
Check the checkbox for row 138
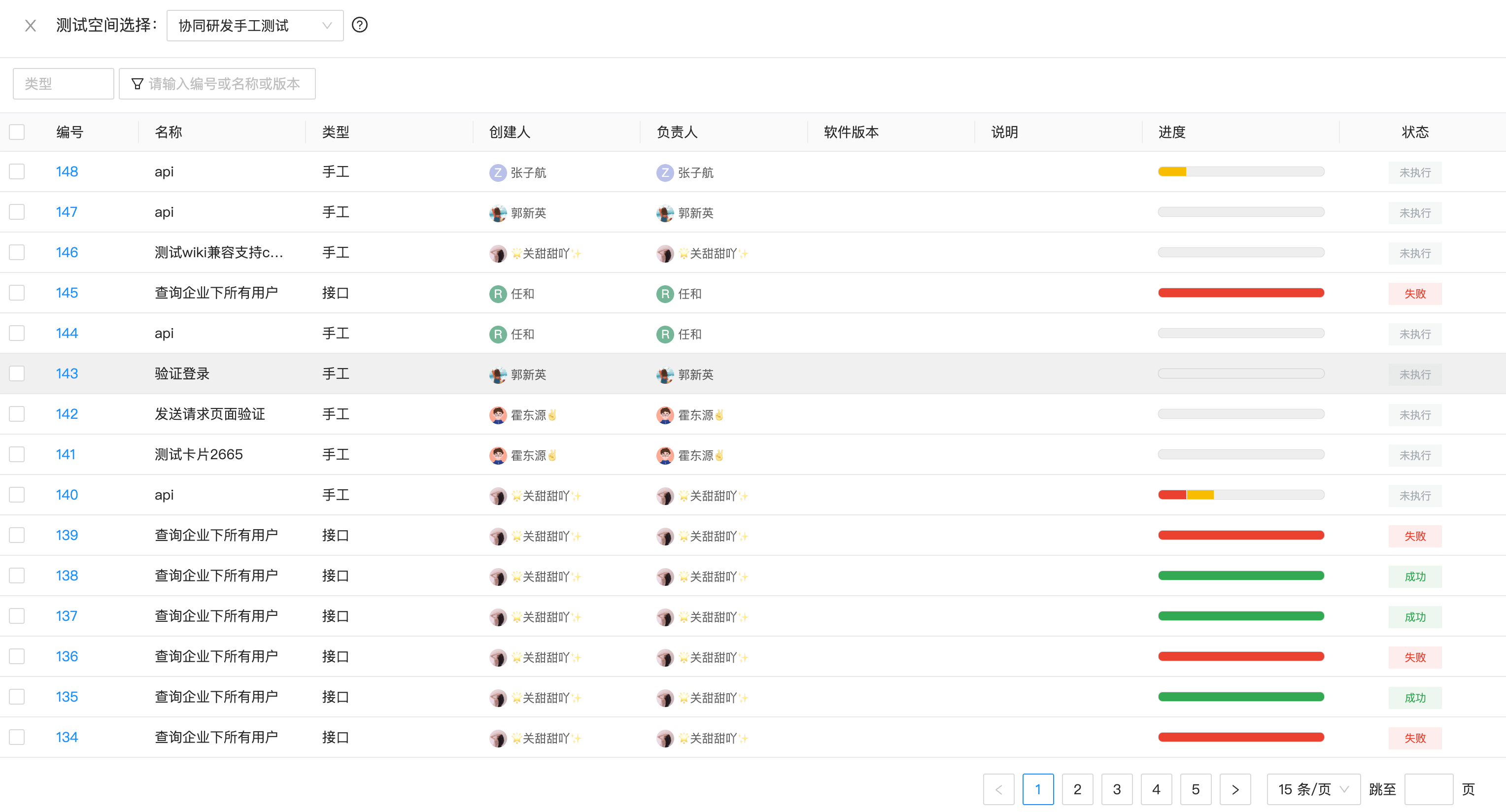click(16, 575)
